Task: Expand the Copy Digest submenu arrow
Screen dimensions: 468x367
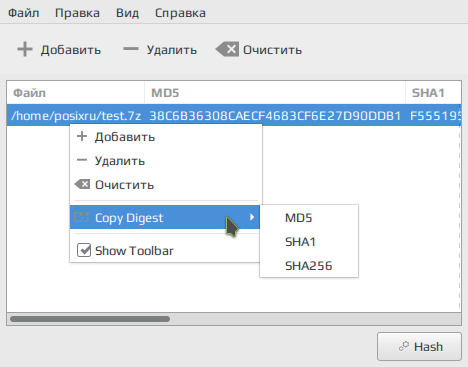Action: pos(252,217)
